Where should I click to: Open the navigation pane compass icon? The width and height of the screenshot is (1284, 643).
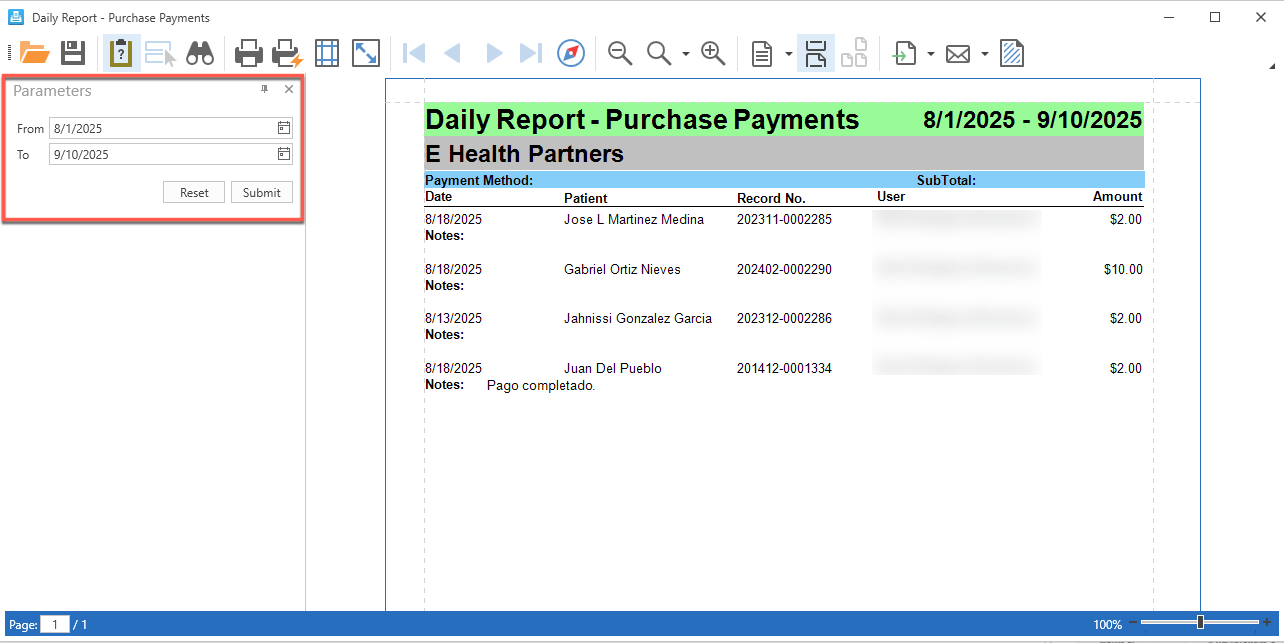click(x=571, y=53)
